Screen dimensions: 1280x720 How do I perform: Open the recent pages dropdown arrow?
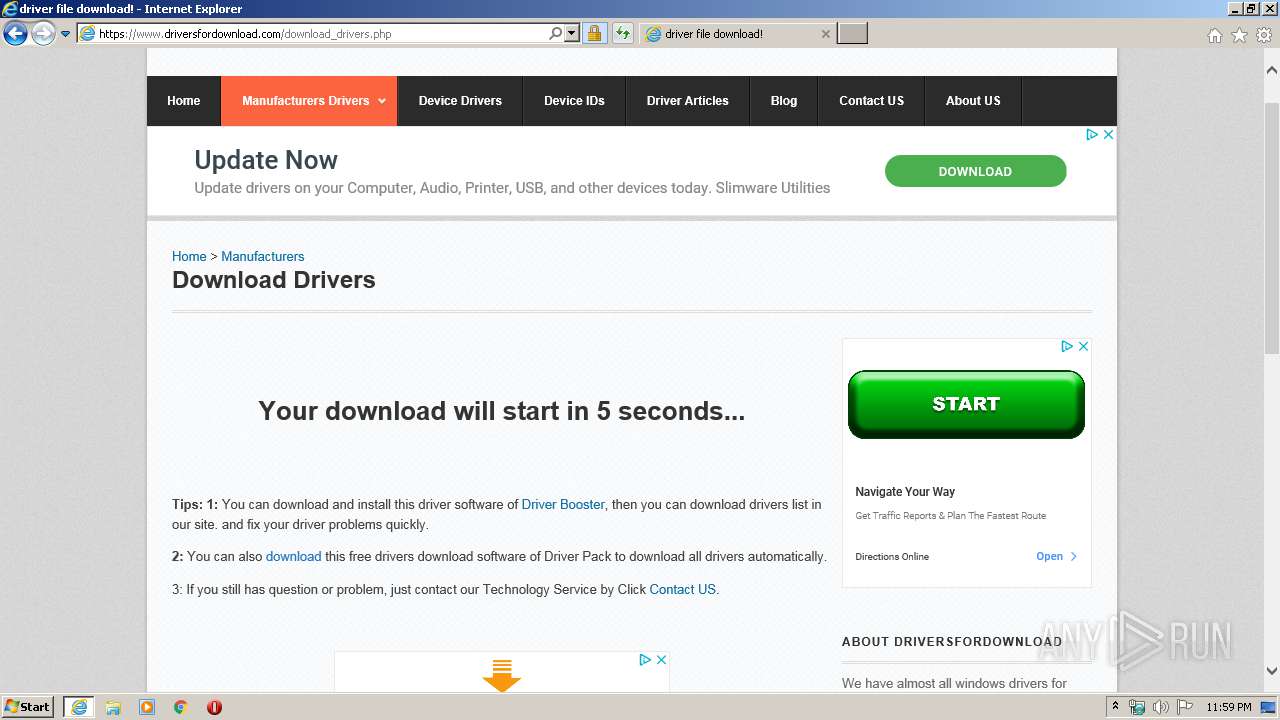tap(66, 34)
